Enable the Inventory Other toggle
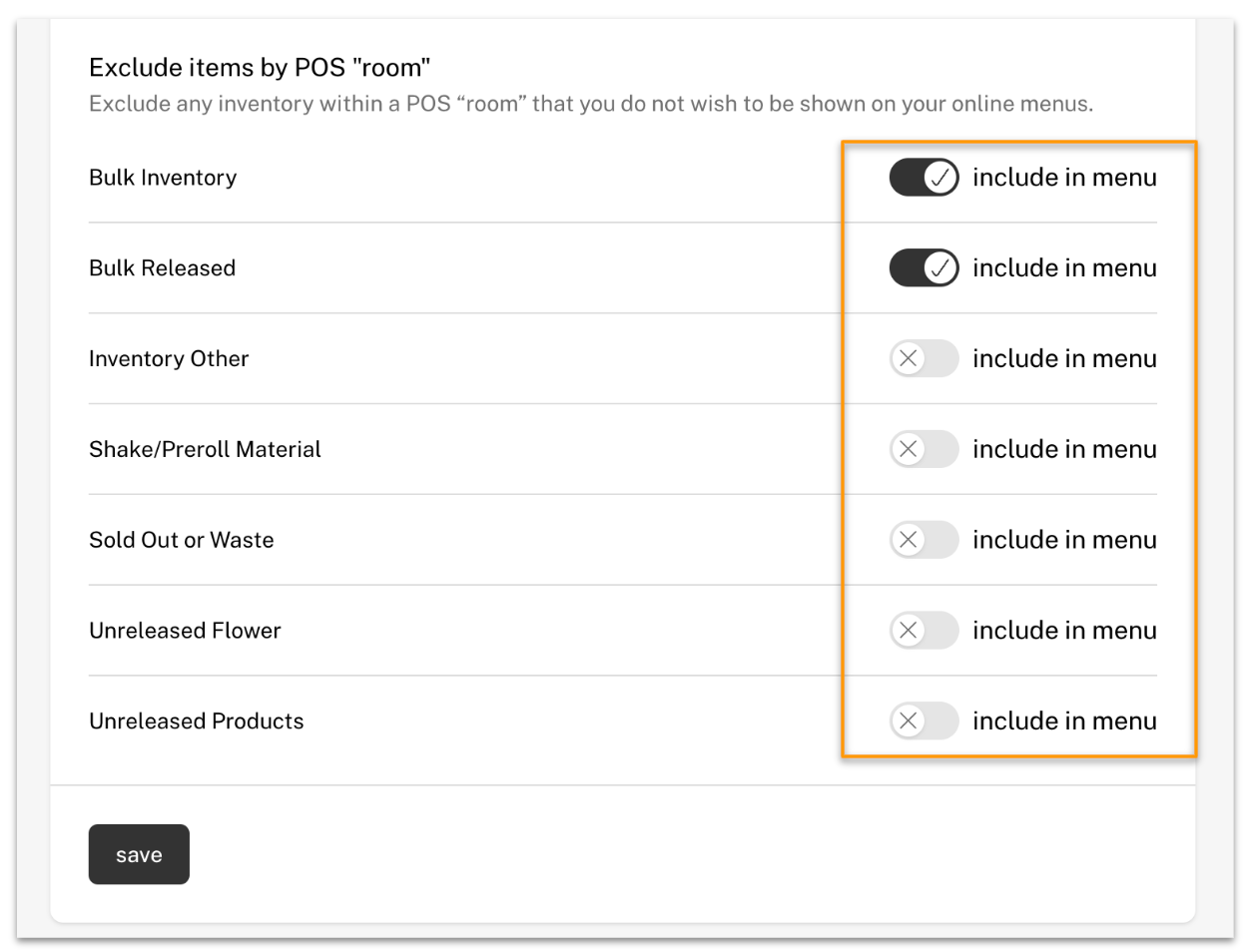The image size is (1252, 952). [x=924, y=358]
